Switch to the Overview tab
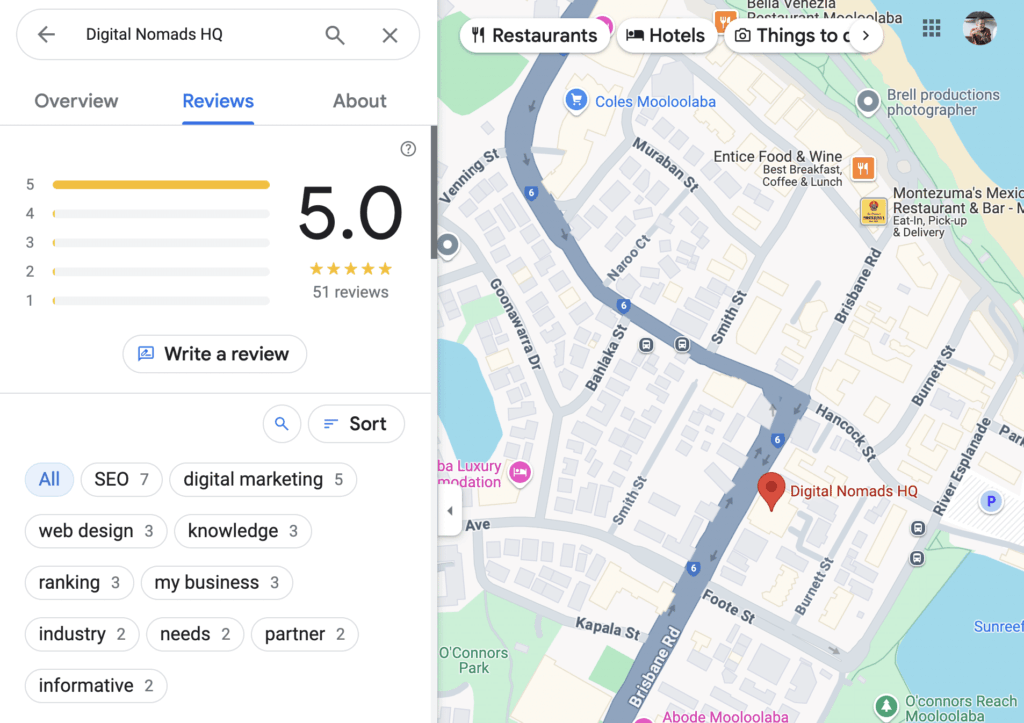Screen dimensions: 1024x723 point(76,101)
